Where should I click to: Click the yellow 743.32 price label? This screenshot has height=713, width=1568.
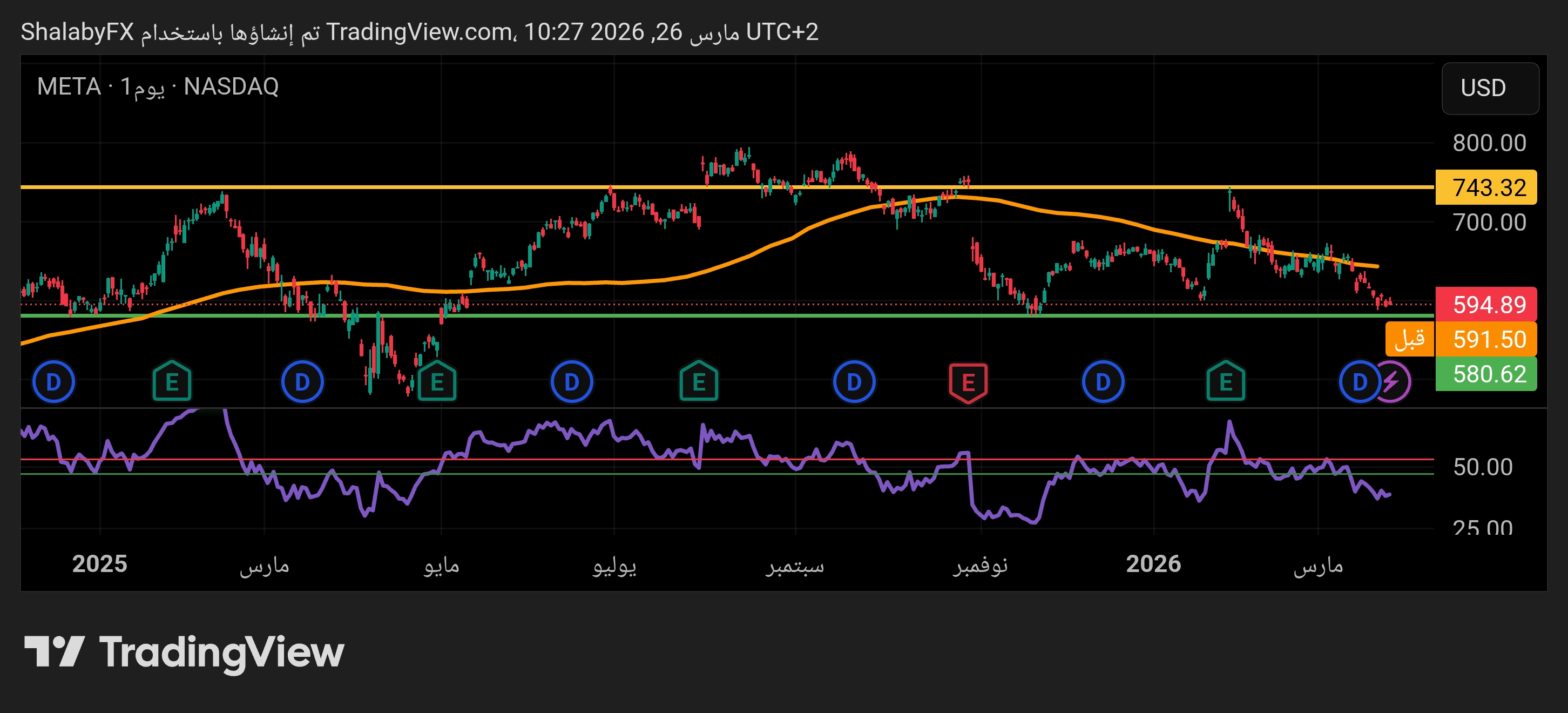click(1485, 187)
